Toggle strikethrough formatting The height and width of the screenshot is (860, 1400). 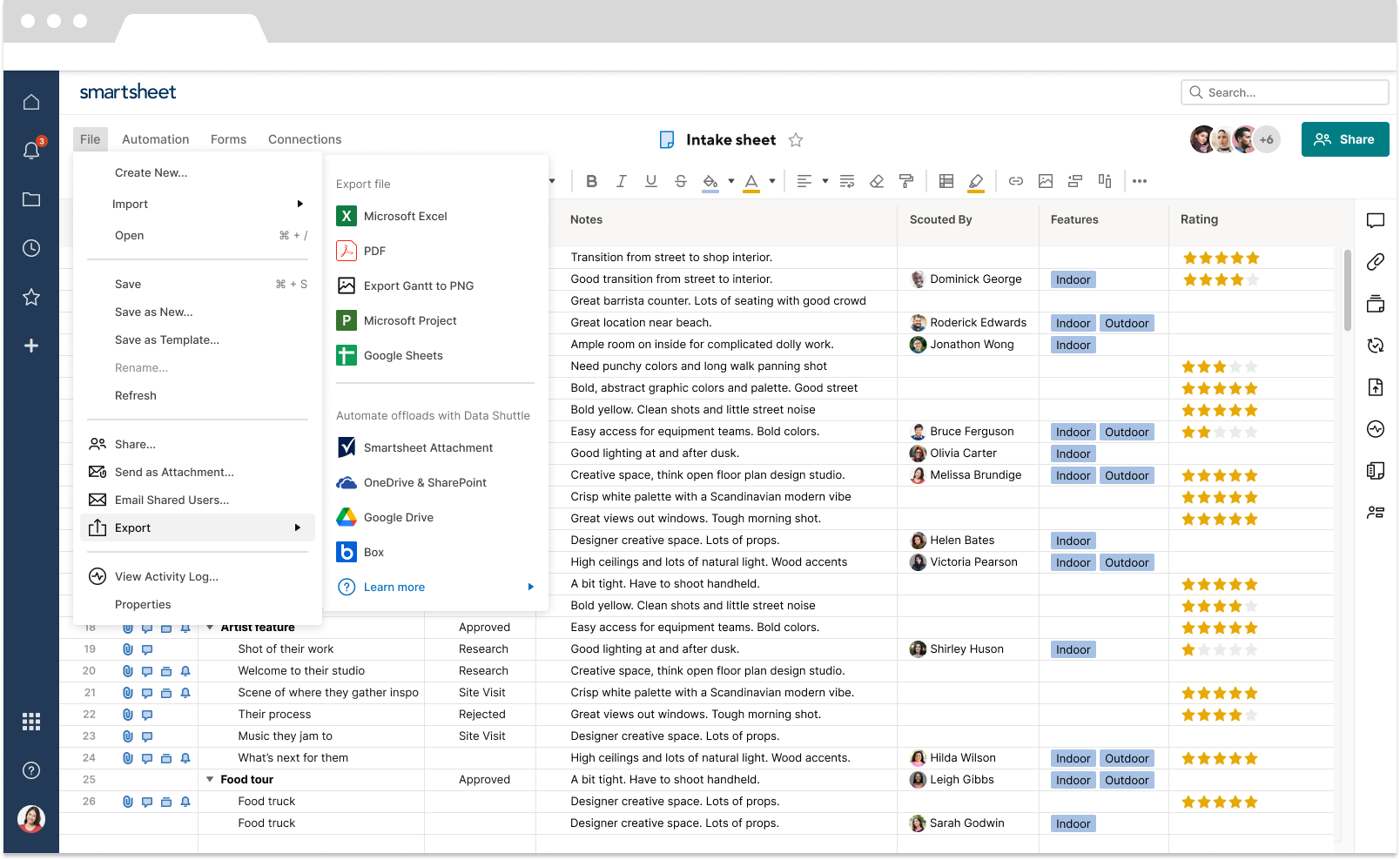click(x=680, y=181)
